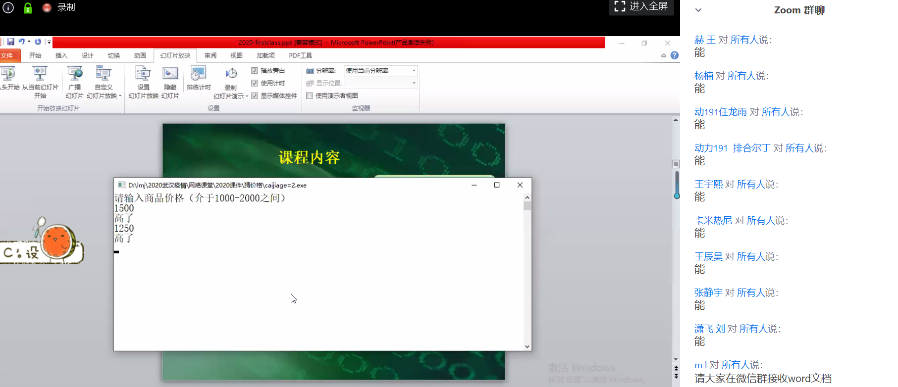Switch to the Insert (插入) ribbon tab

click(61, 56)
